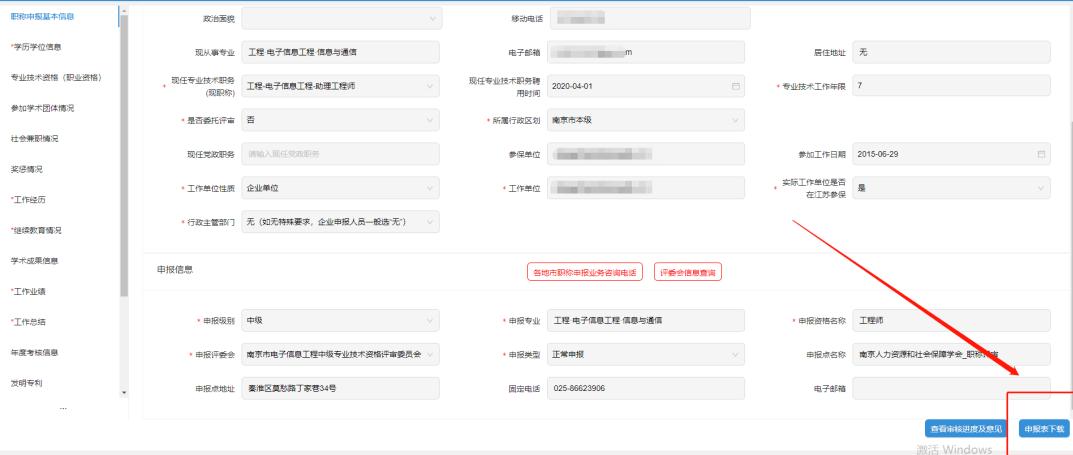Viewport: 1073px width, 455px height.
Task: Click the 现从事专业 field
Action: 341,52
